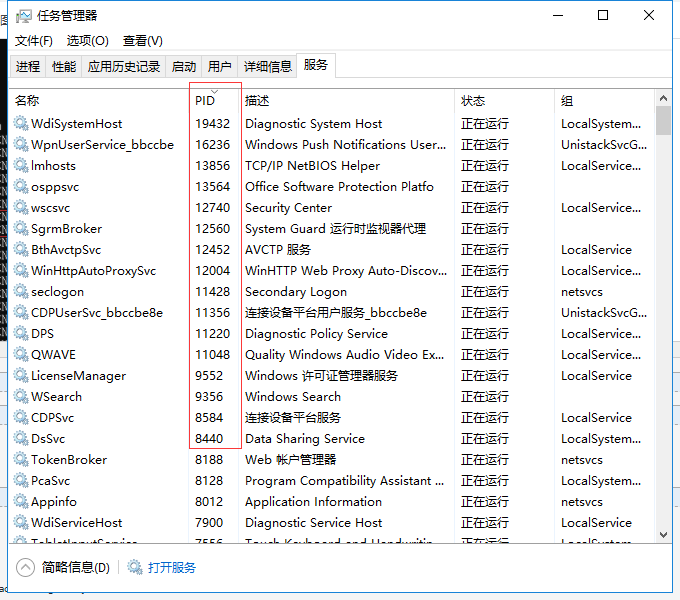Image resolution: width=680 pixels, height=600 pixels.
Task: Click the gear icon beside seclogon
Action: coord(20,292)
